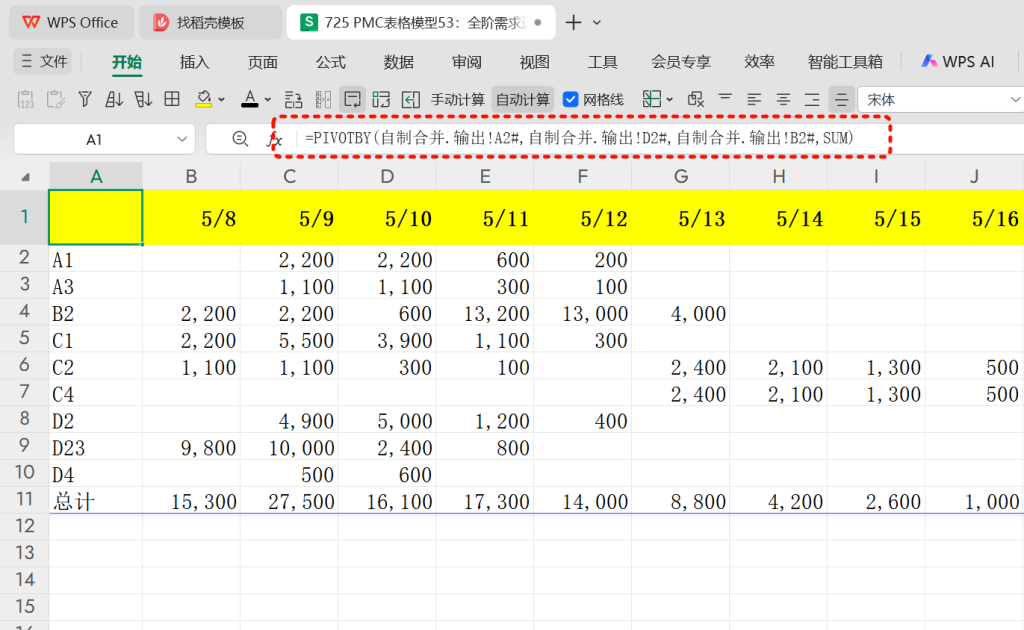Open the 页面 Page tab

click(x=263, y=62)
